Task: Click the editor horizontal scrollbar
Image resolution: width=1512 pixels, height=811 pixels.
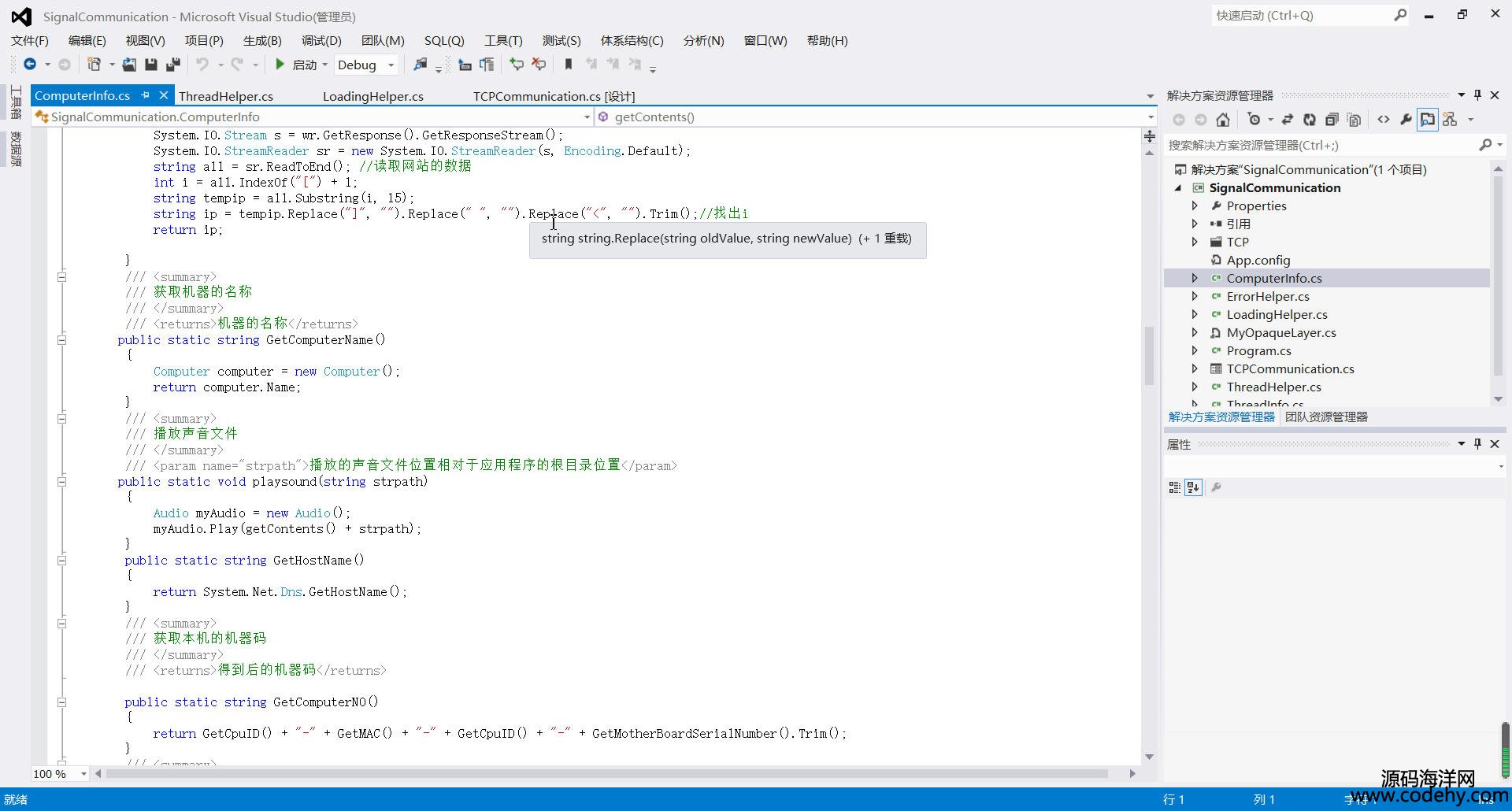Action: click(x=607, y=773)
